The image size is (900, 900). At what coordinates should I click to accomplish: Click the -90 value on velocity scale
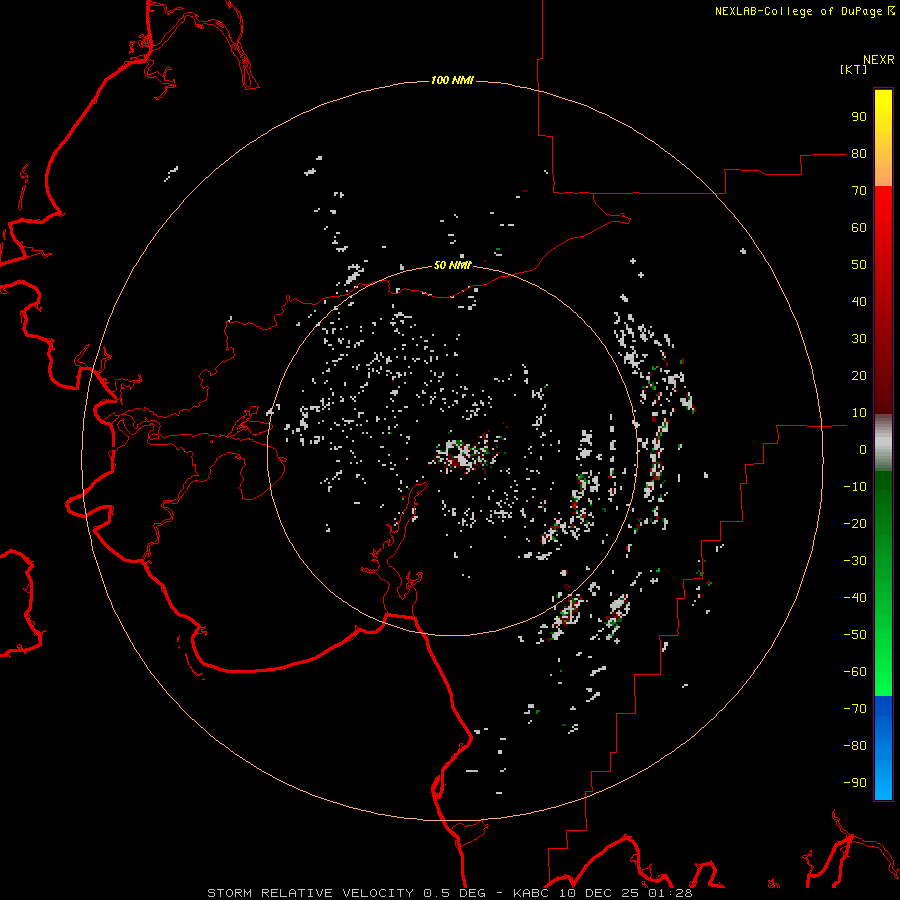click(x=855, y=782)
